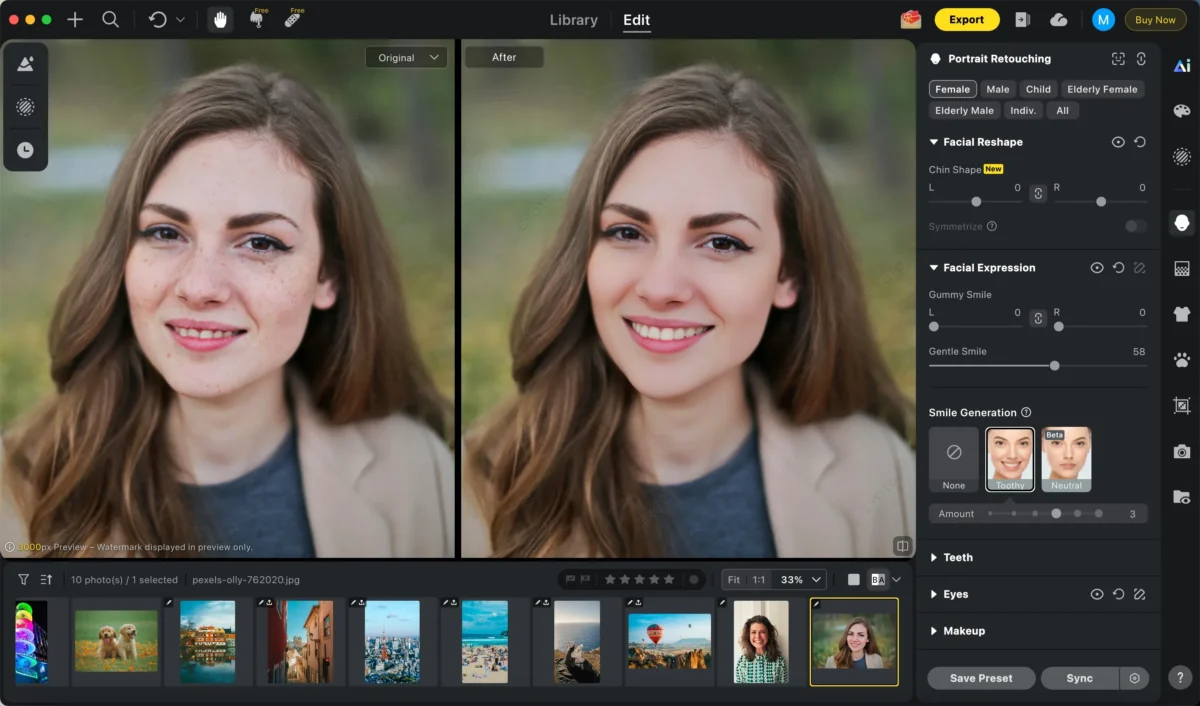Toggle Facial Reshape visibility eye
Viewport: 1200px width, 706px height.
point(1118,142)
